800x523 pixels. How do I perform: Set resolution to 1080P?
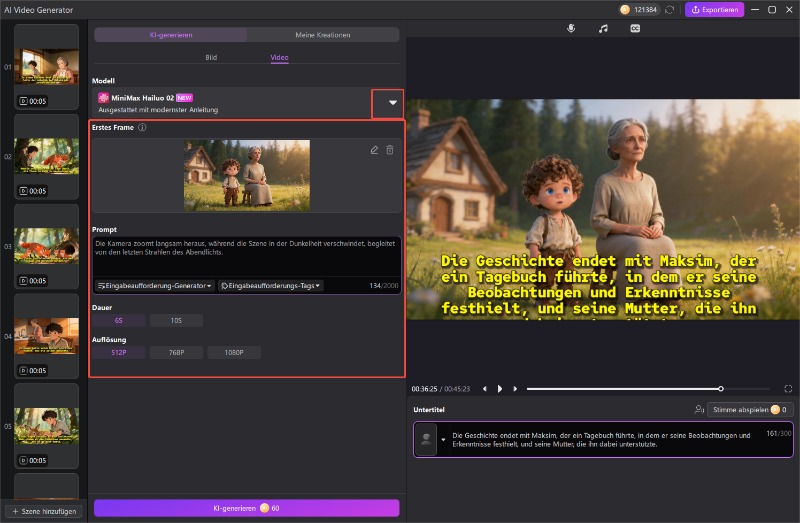(234, 352)
